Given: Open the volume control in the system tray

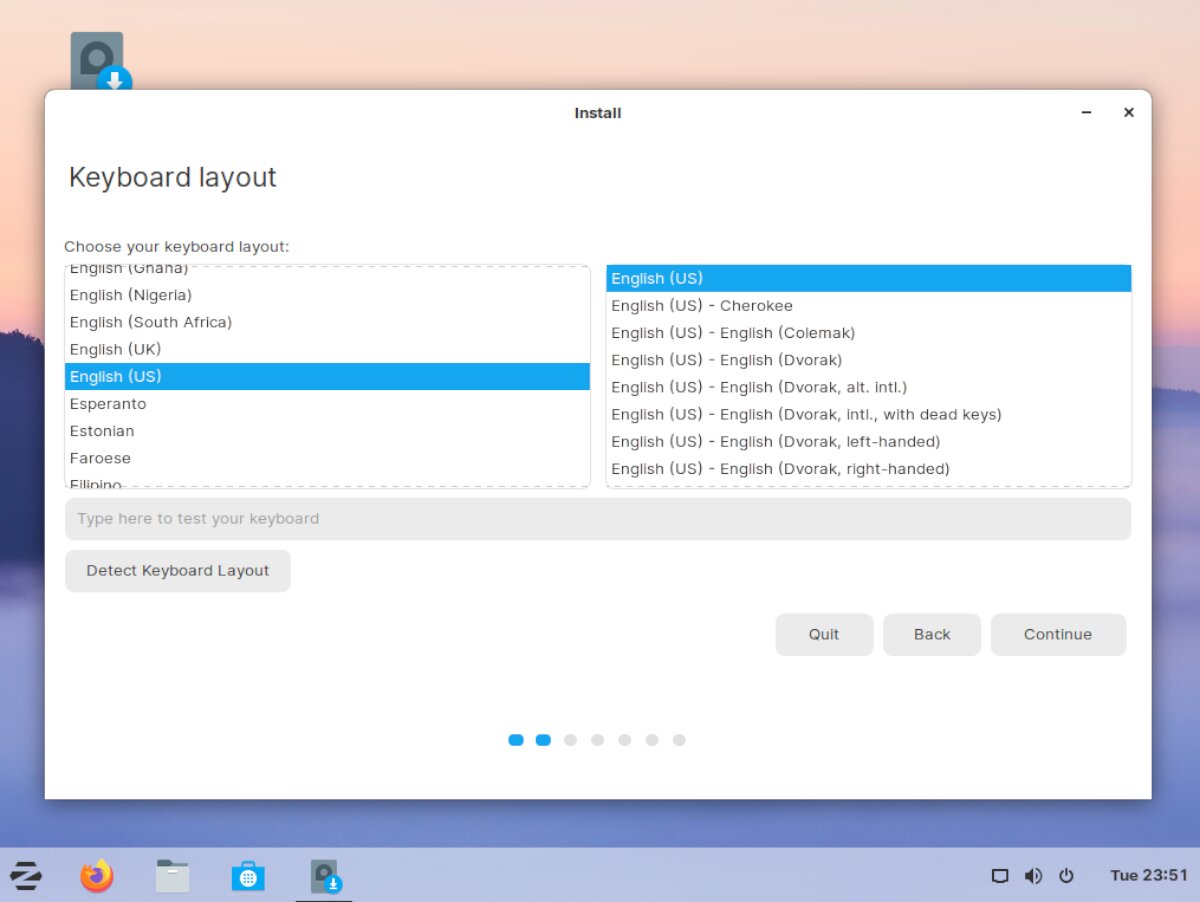Looking at the screenshot, I should coord(1033,876).
